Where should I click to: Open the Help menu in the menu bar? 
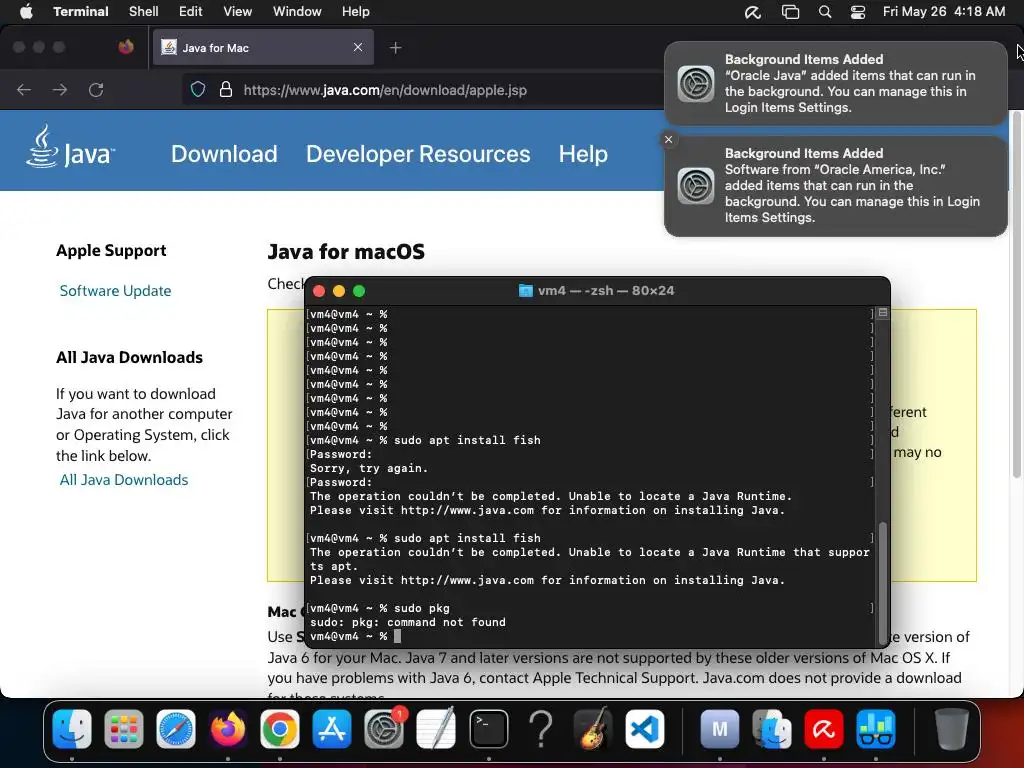click(356, 12)
